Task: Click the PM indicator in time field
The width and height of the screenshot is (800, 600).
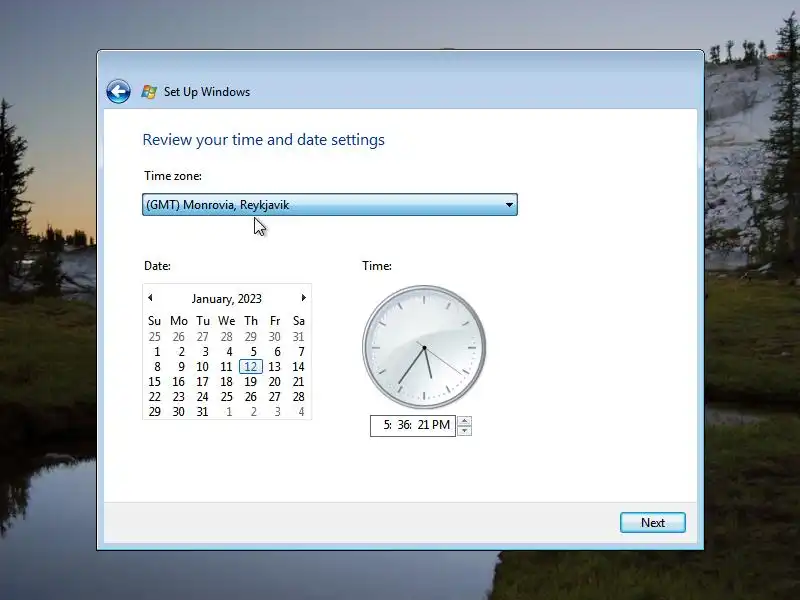Action: pyautogui.click(x=441, y=425)
